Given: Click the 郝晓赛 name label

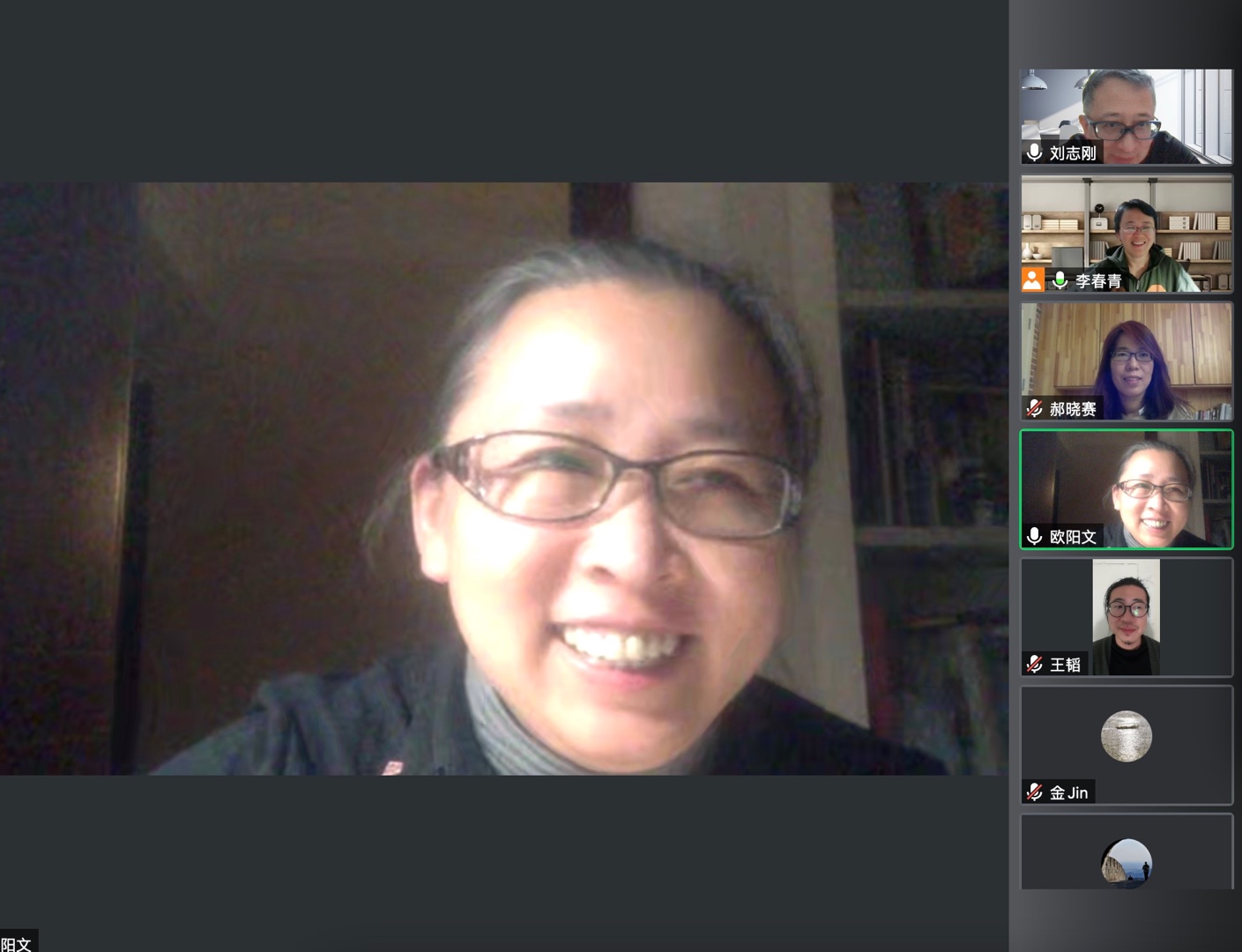Looking at the screenshot, I should click(1073, 409).
